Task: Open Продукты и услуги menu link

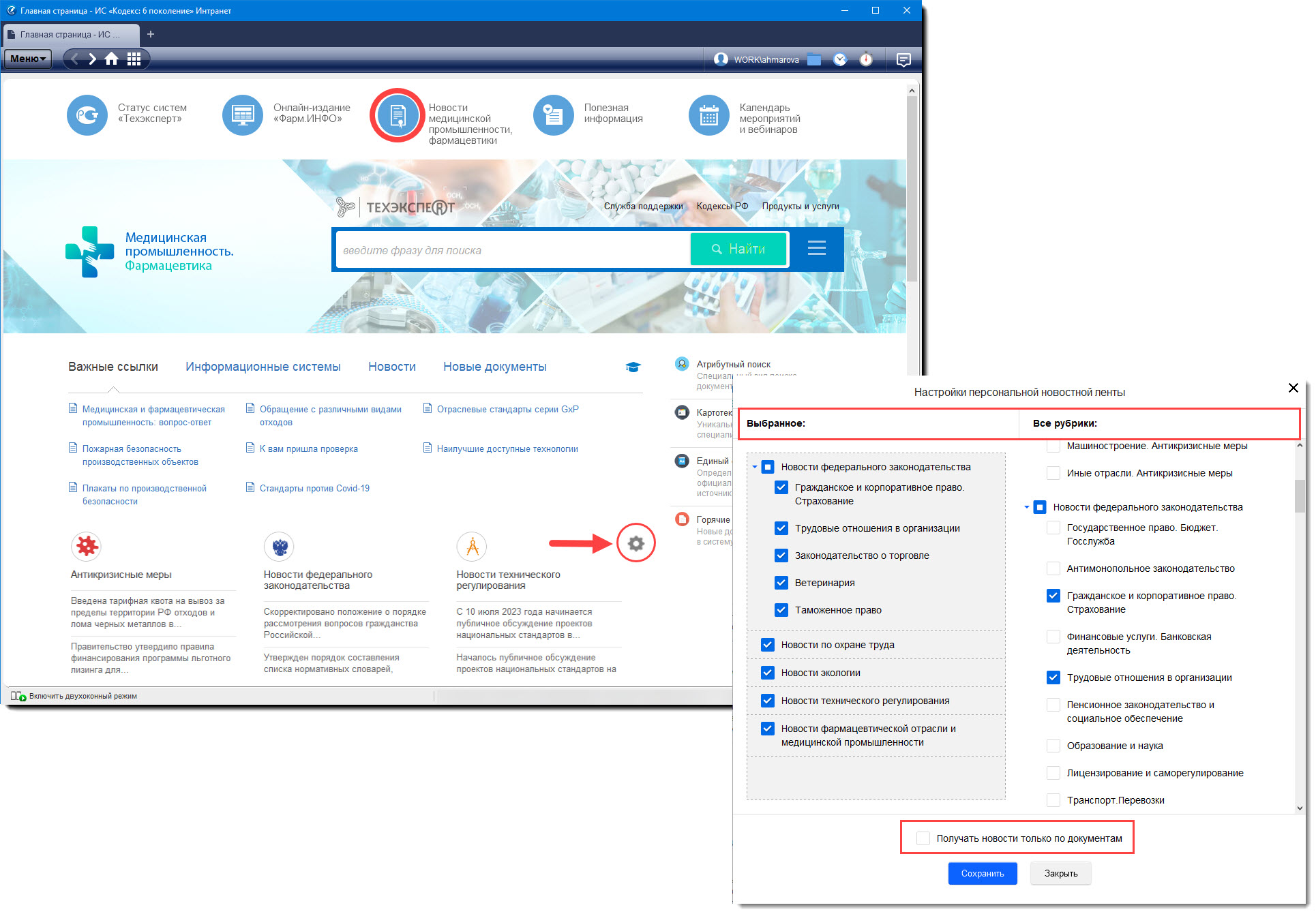Action: [x=801, y=206]
